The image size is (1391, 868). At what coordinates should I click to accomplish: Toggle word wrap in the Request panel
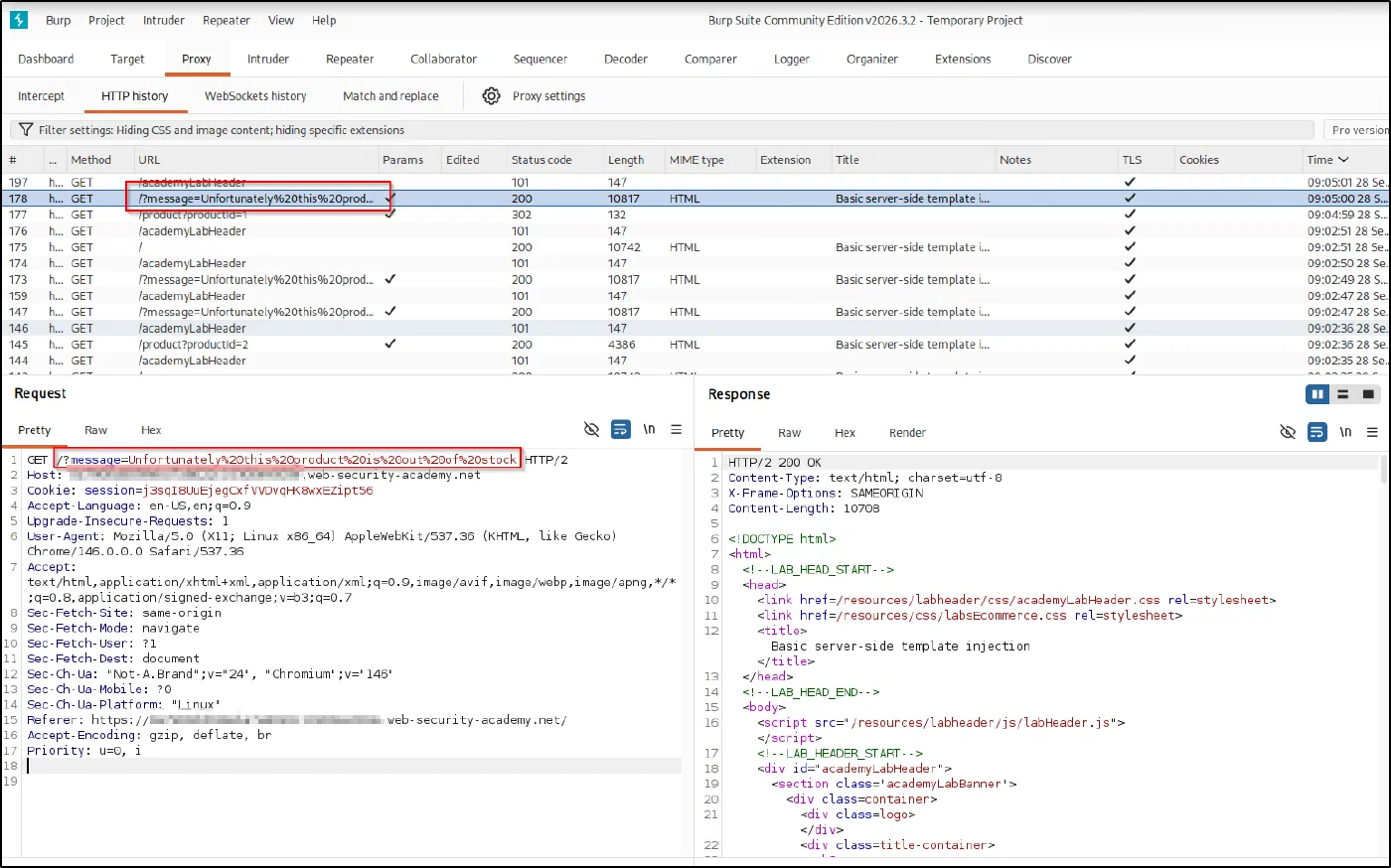click(x=621, y=430)
